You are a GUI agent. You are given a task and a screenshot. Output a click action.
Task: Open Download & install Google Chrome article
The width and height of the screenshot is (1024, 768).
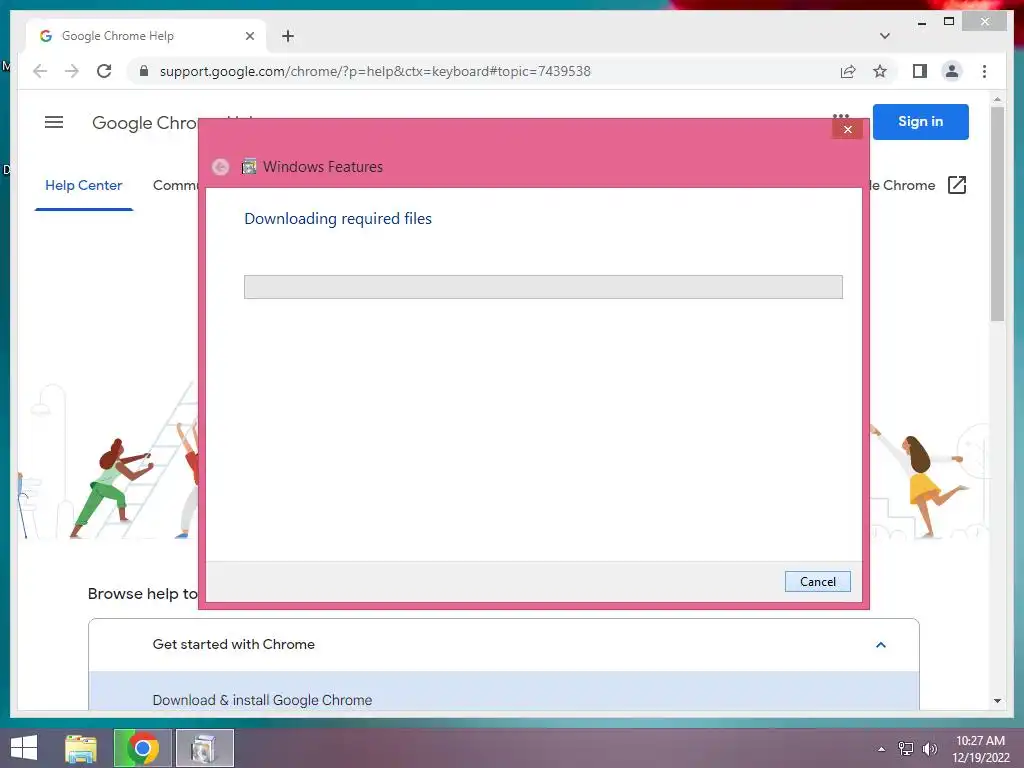262,700
